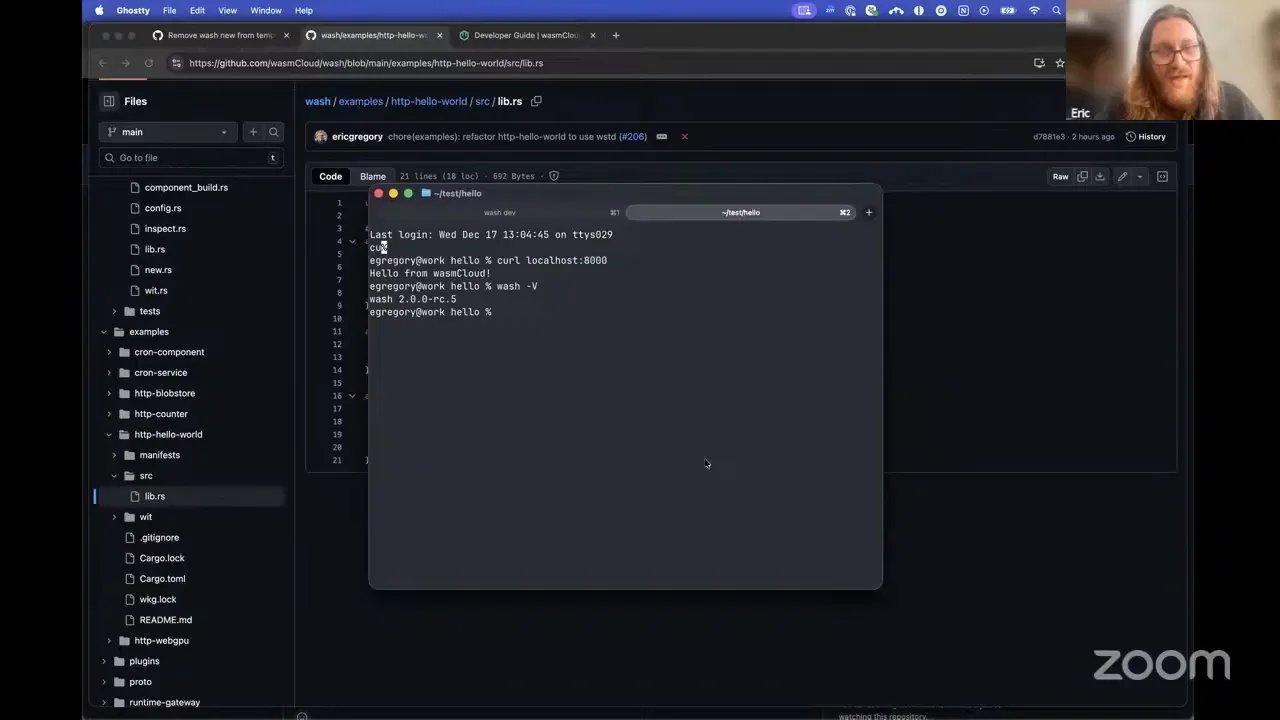Open the Help menu
Screen dimensions: 1280x720
304,10
